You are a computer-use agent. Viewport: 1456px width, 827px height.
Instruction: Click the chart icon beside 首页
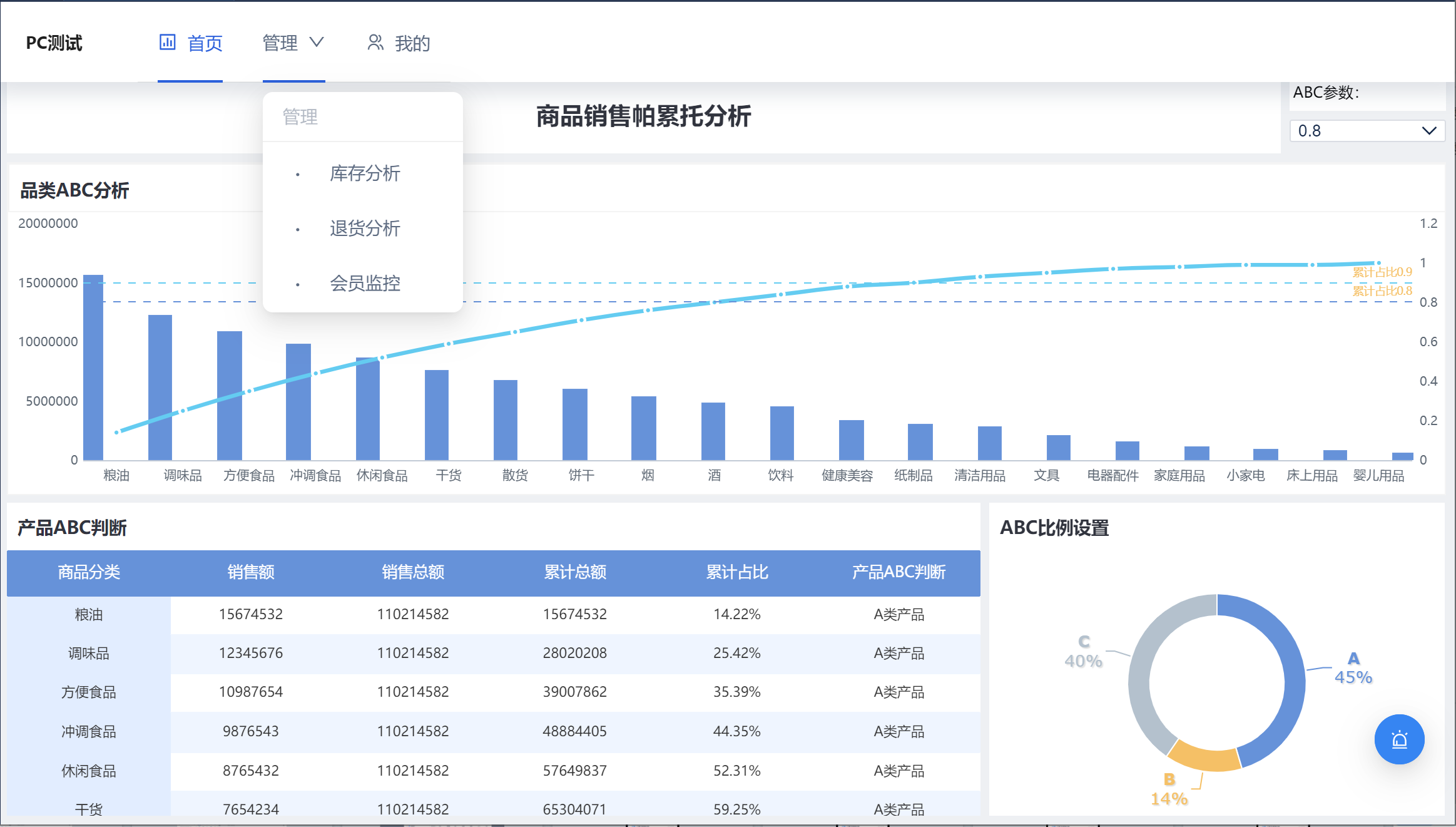tap(167, 43)
